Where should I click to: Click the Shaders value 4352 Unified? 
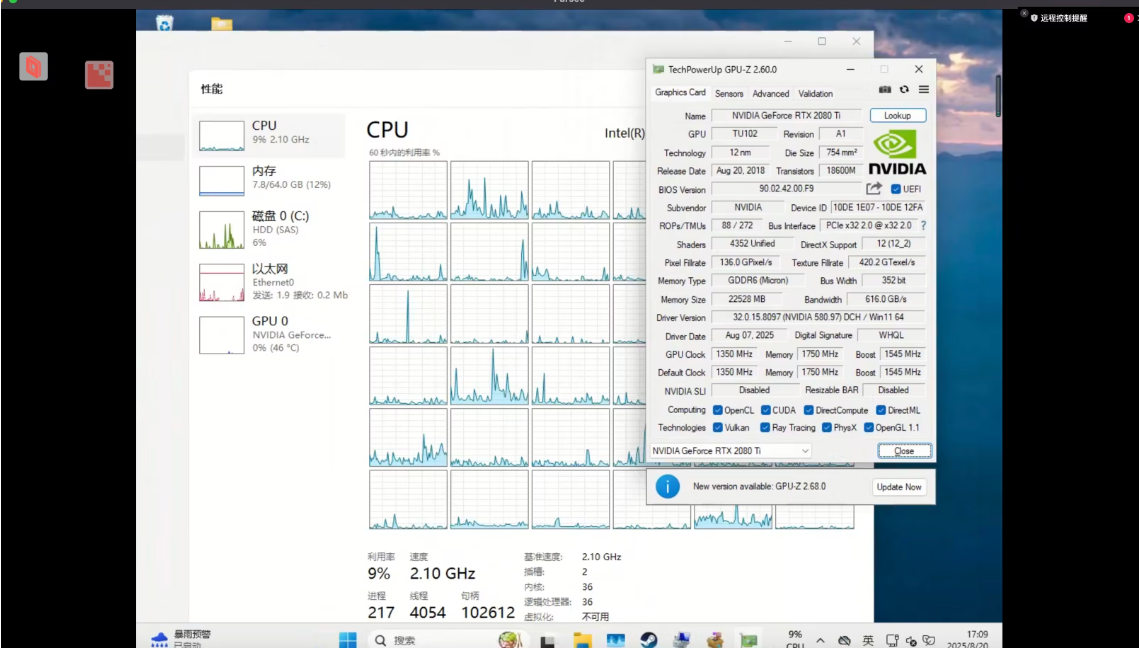point(752,244)
